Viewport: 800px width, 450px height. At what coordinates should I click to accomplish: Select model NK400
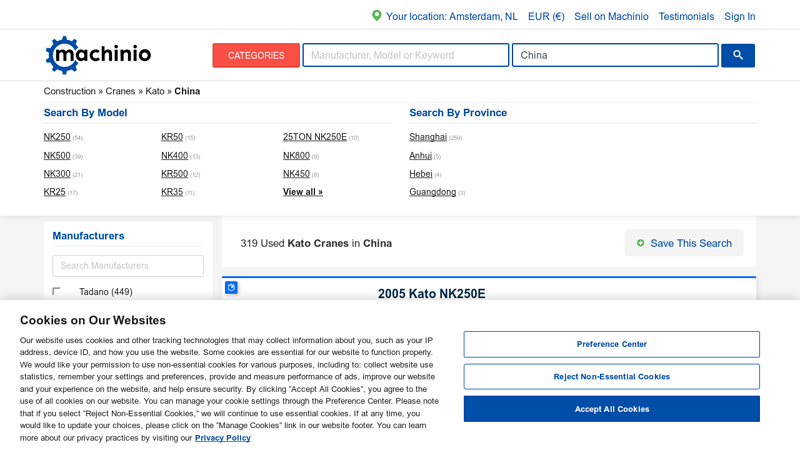coord(174,156)
